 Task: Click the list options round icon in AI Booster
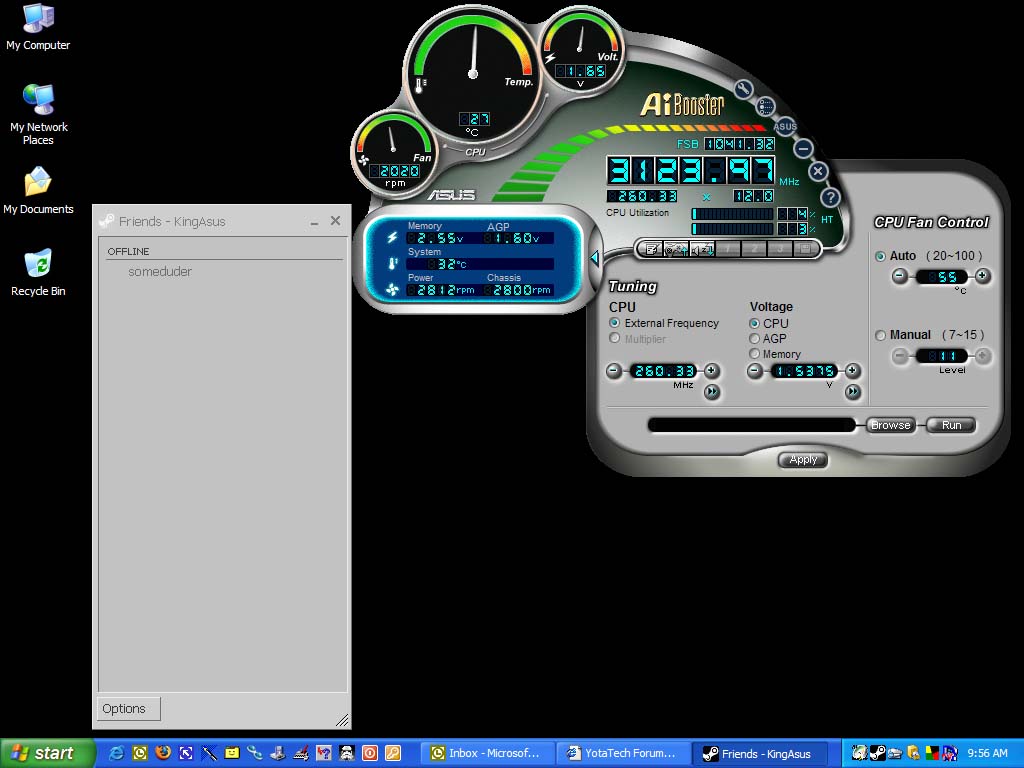(x=765, y=106)
